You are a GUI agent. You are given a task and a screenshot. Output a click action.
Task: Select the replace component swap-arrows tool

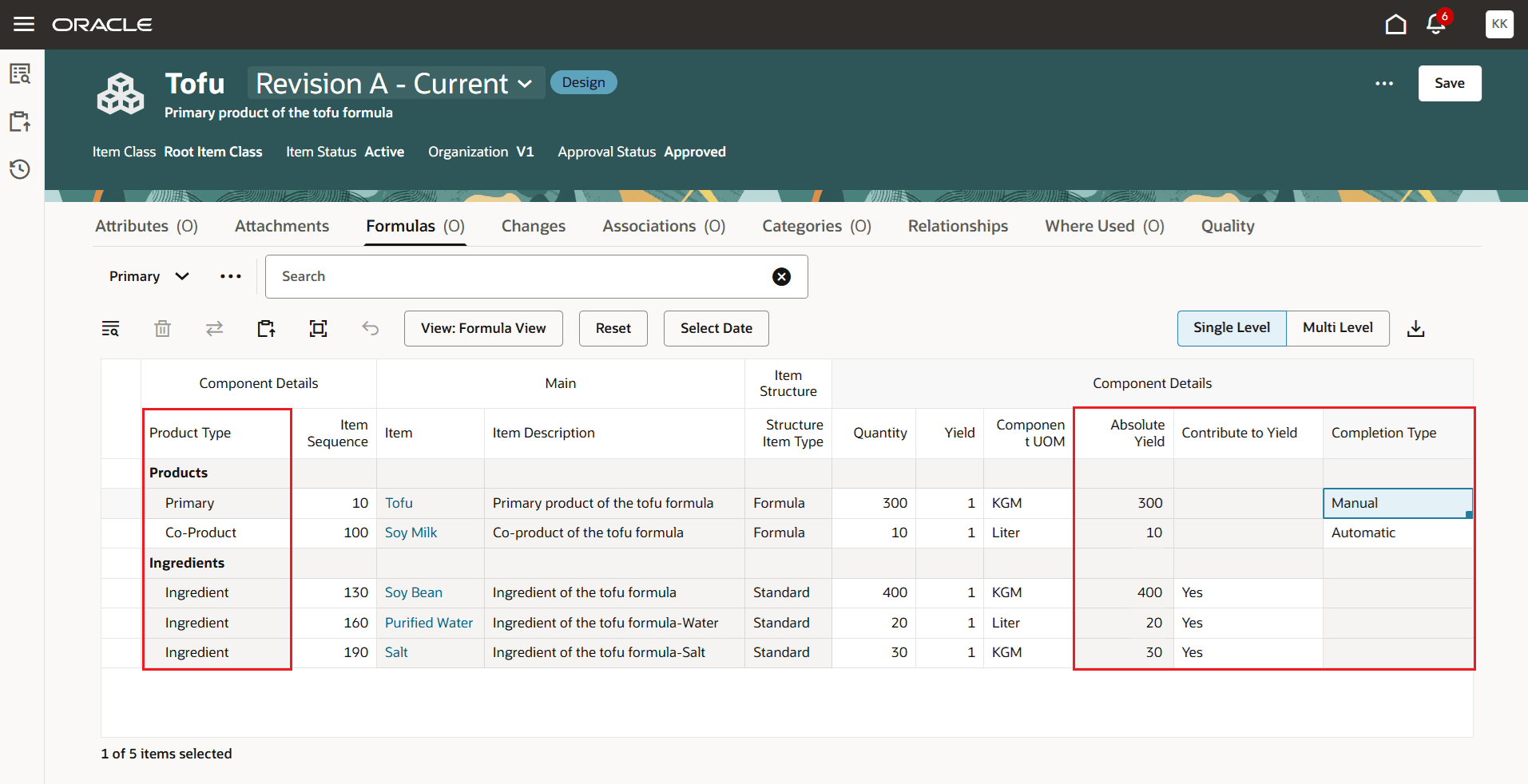214,328
